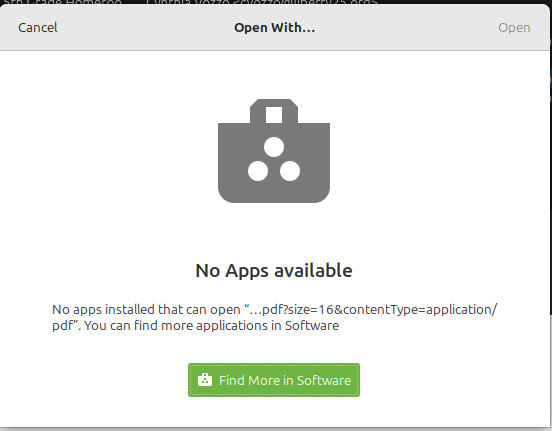Click the top white dot in the bag icon

click(274, 147)
